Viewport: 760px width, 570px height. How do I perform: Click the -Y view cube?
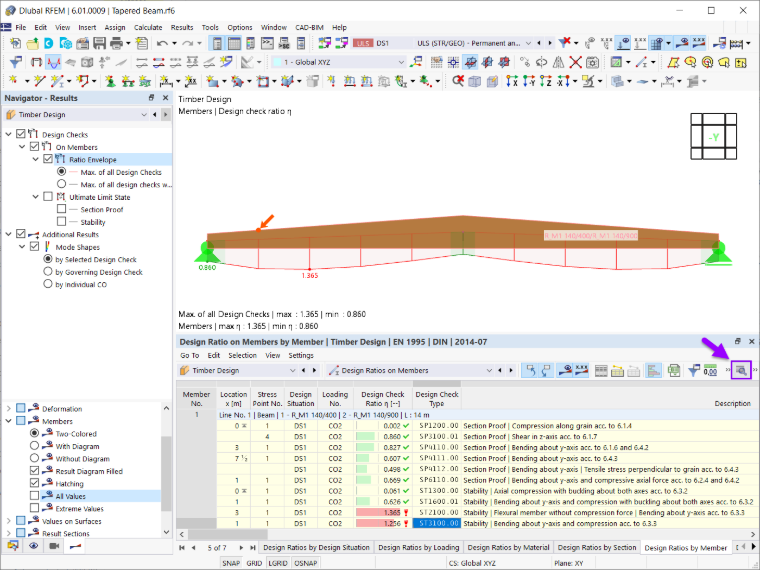pos(713,138)
